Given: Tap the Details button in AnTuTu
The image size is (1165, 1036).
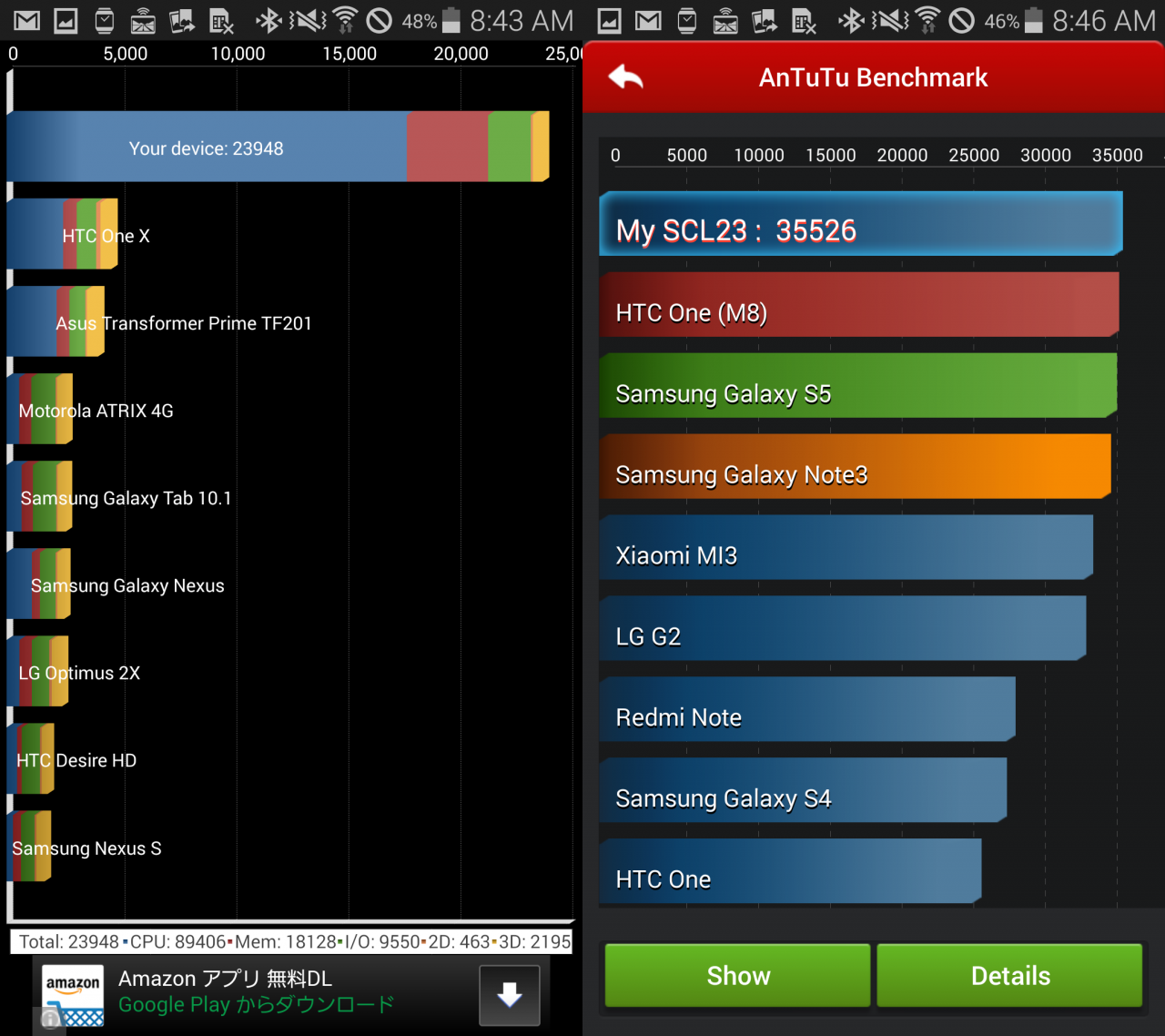Looking at the screenshot, I should click(x=1010, y=976).
